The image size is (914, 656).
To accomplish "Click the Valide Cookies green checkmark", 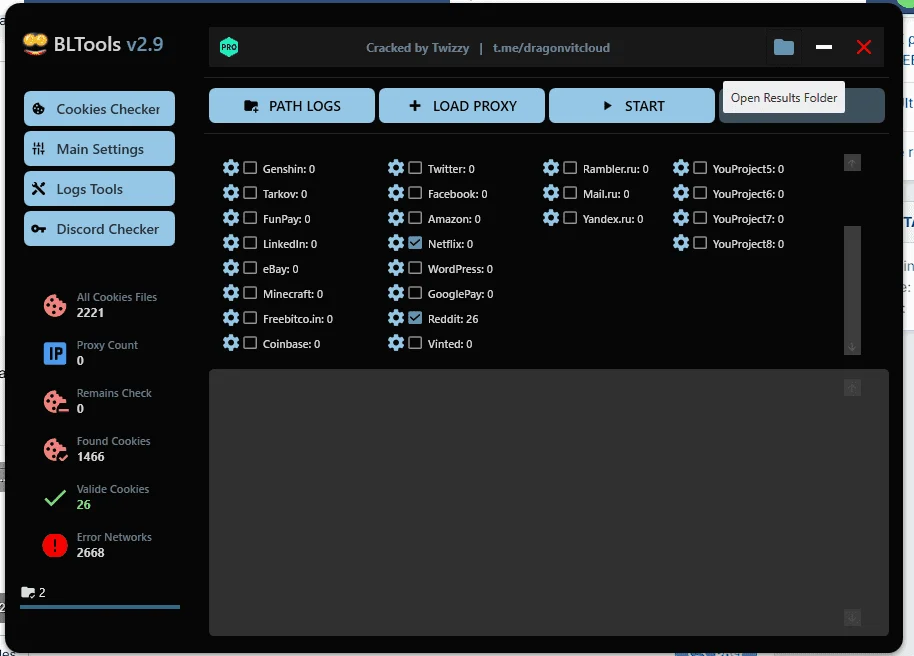I will click(55, 497).
